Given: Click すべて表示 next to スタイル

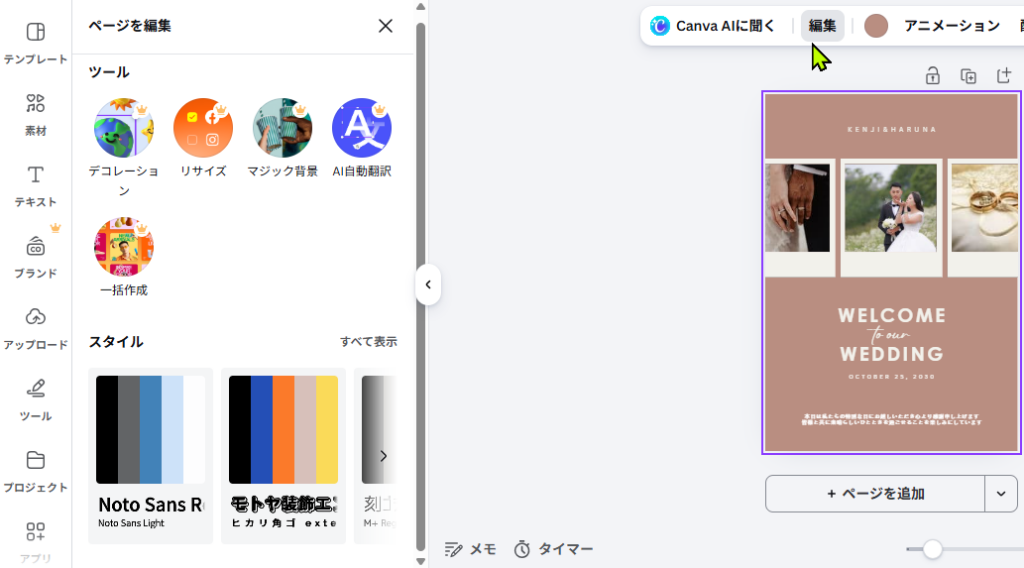Looking at the screenshot, I should 368,341.
